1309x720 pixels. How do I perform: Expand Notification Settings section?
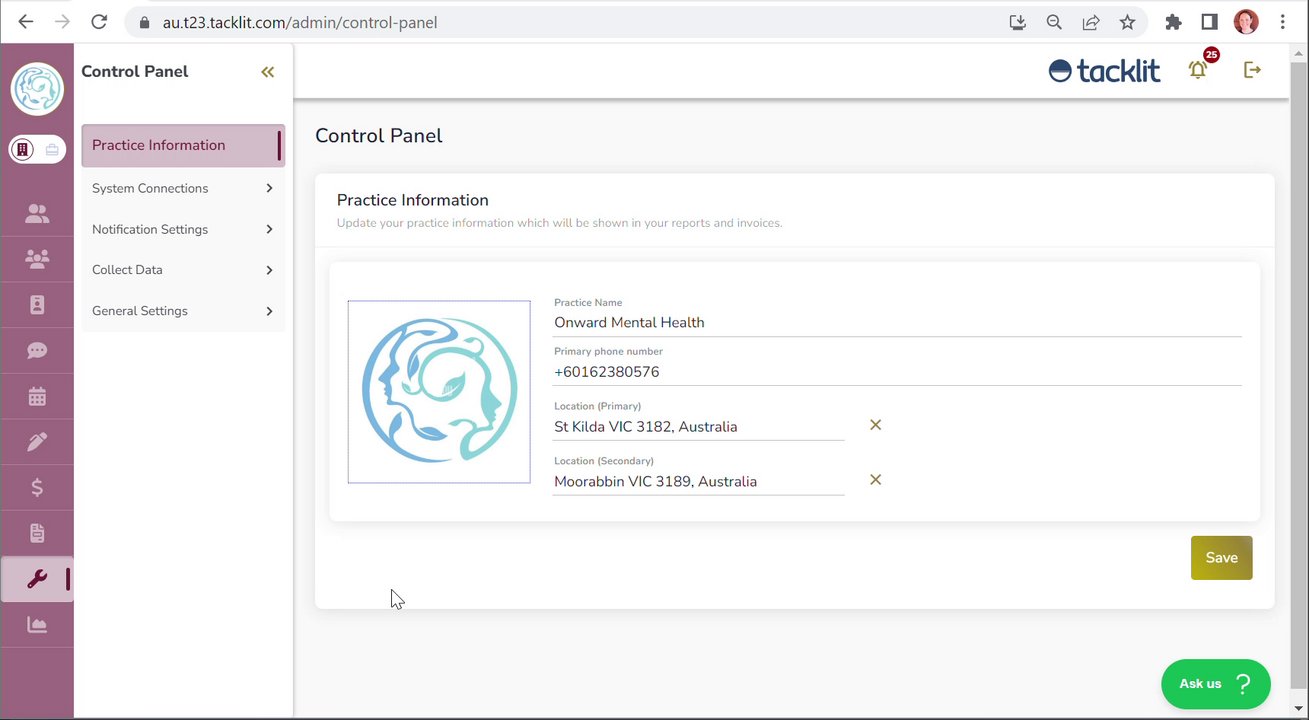click(182, 229)
